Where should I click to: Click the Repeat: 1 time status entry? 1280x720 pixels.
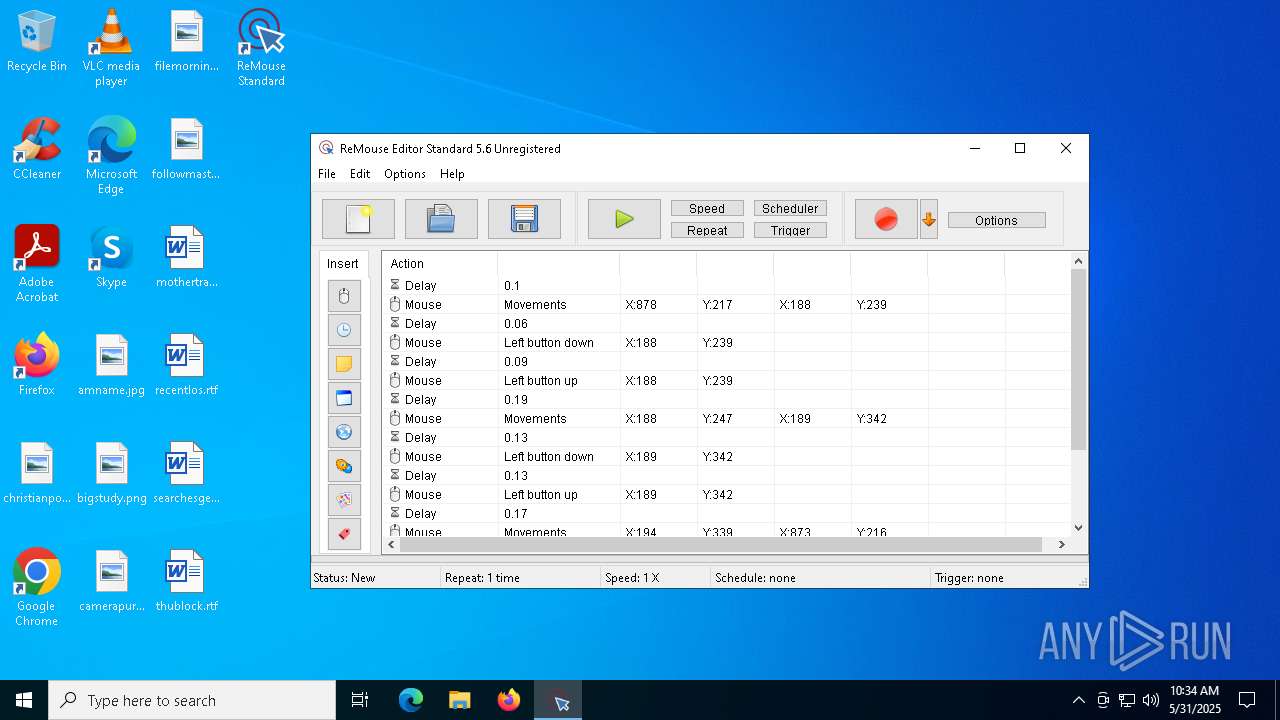[520, 578]
